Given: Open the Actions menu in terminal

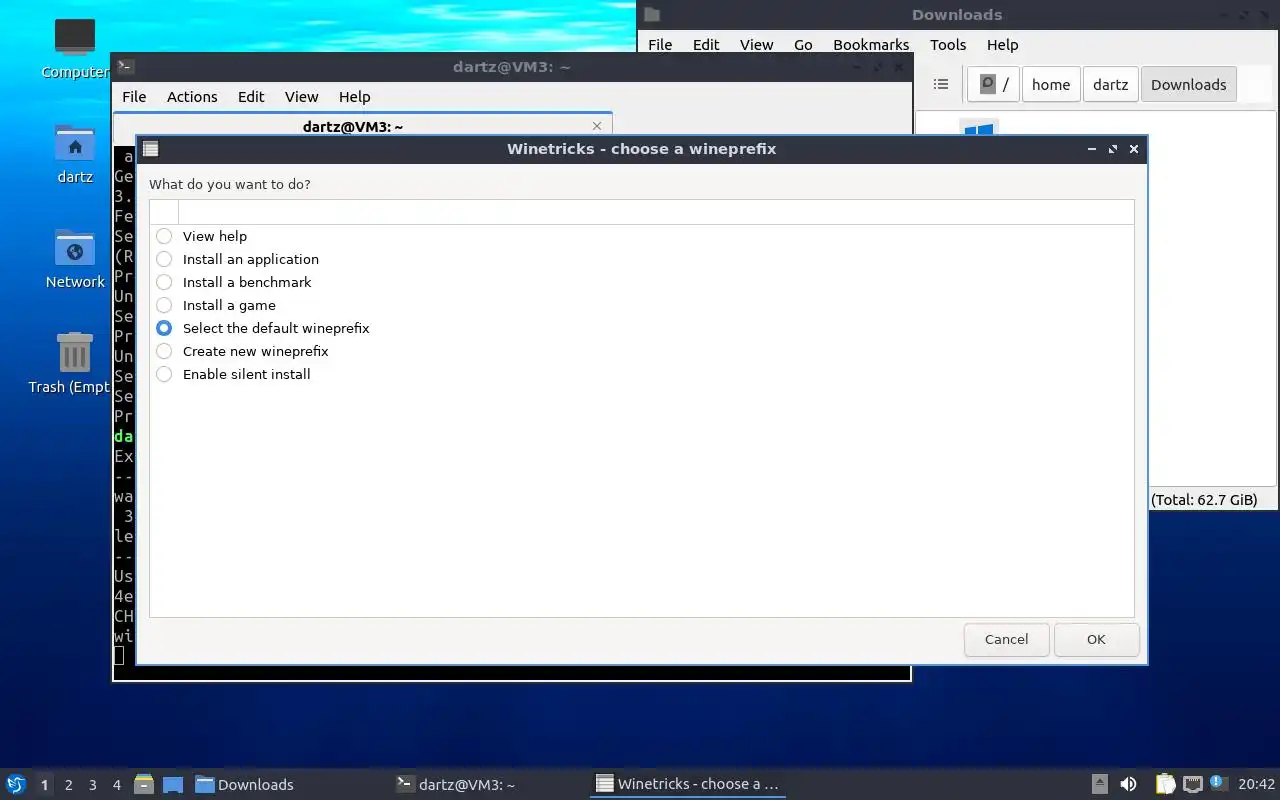Looking at the screenshot, I should click(x=192, y=97).
